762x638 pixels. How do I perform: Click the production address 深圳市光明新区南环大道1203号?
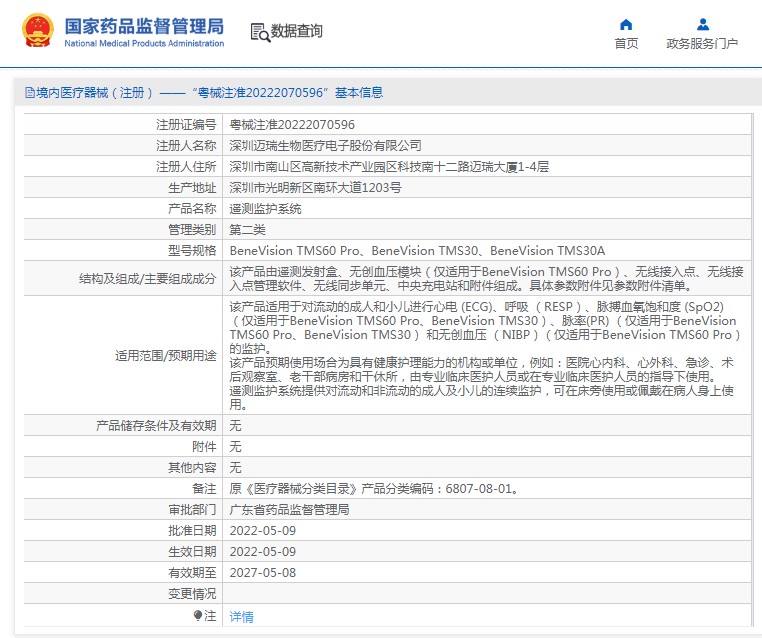pos(315,188)
